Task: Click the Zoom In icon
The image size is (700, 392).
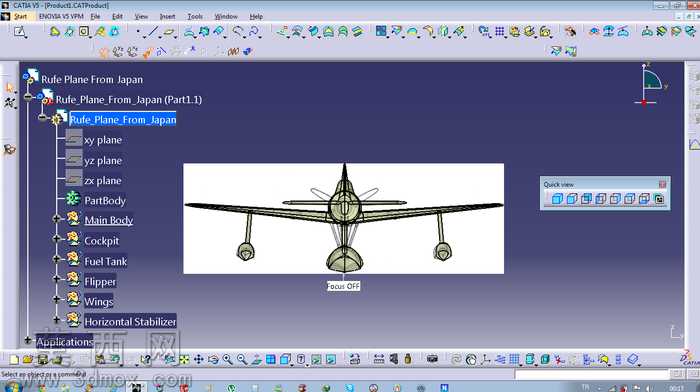Action: coord(228,359)
